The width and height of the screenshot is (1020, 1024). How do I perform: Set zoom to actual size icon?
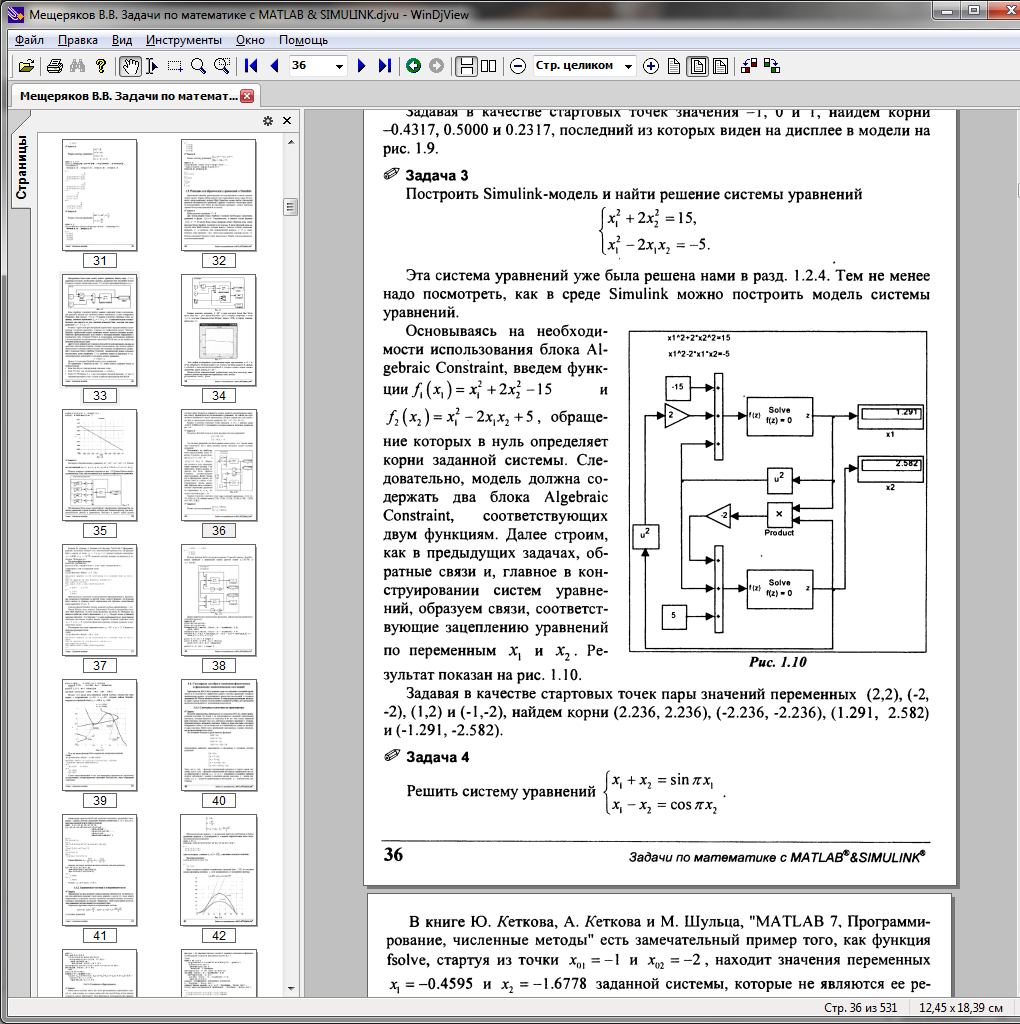coord(674,66)
